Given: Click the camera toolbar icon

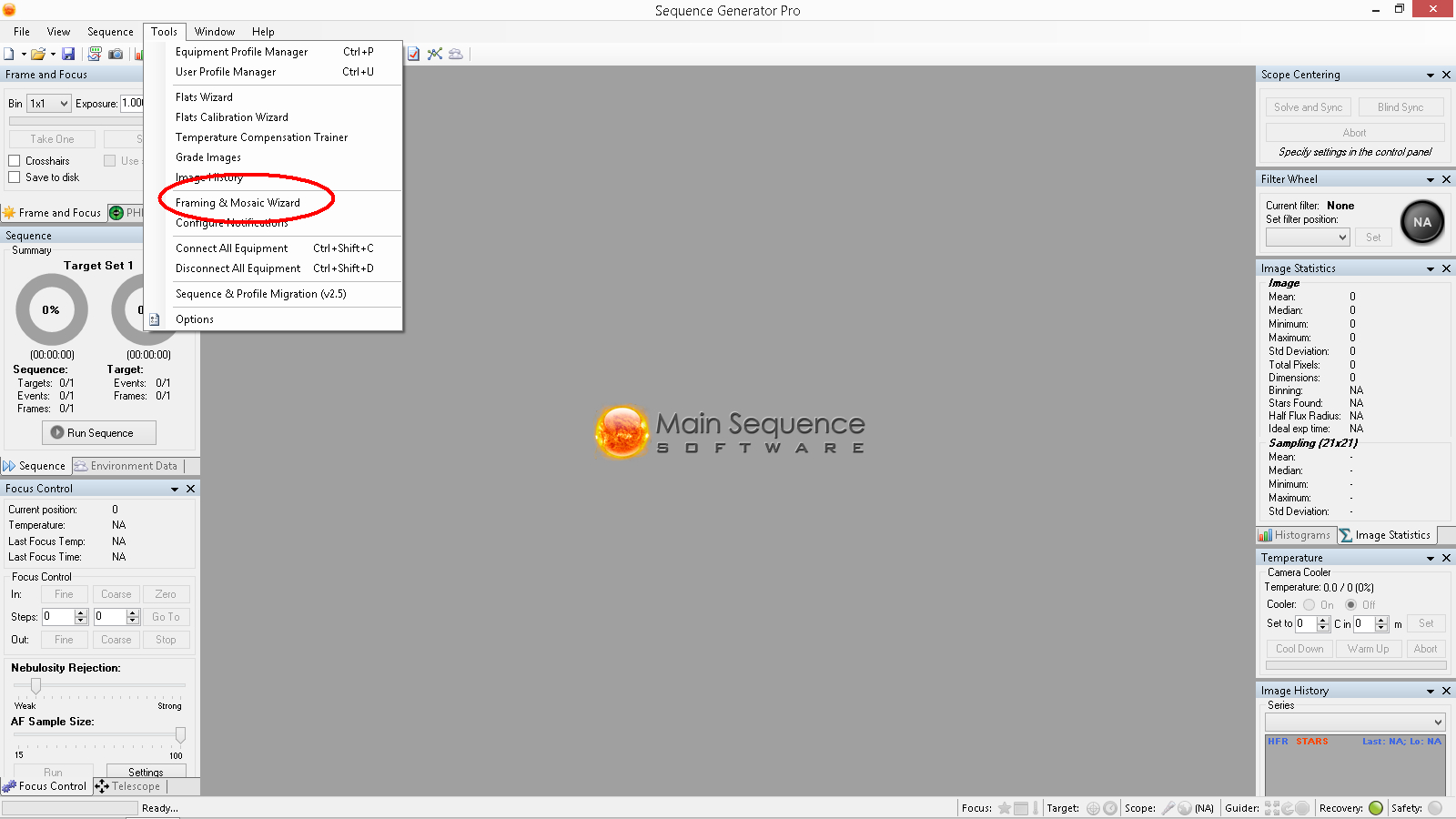Looking at the screenshot, I should pyautogui.click(x=116, y=54).
